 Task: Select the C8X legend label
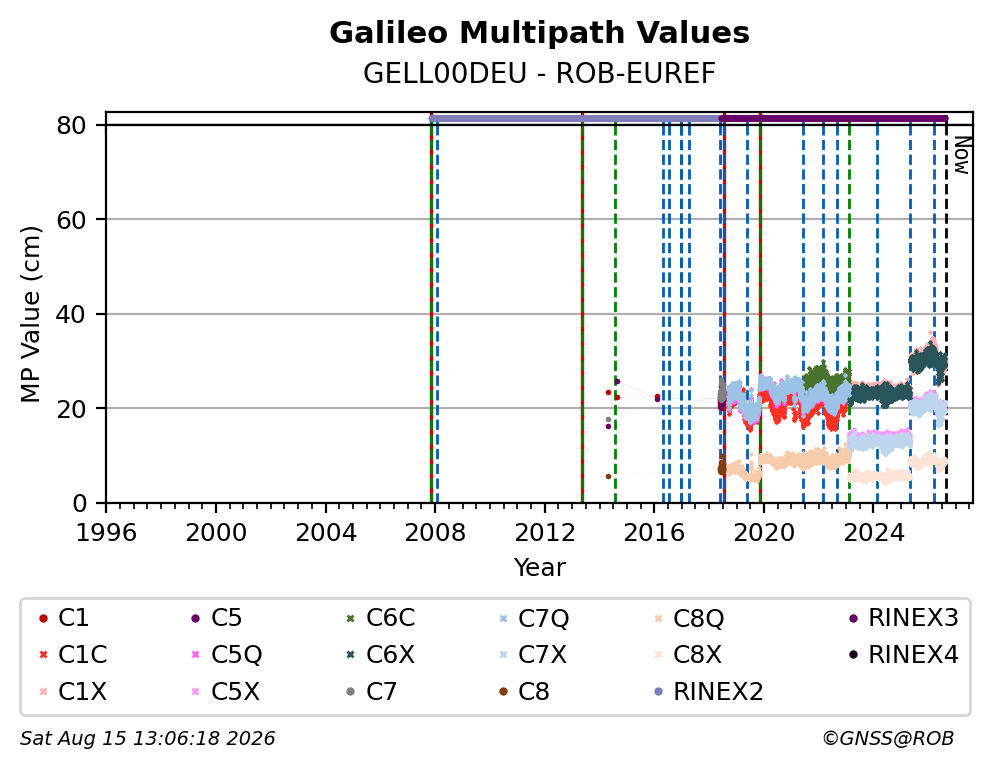tap(697, 655)
